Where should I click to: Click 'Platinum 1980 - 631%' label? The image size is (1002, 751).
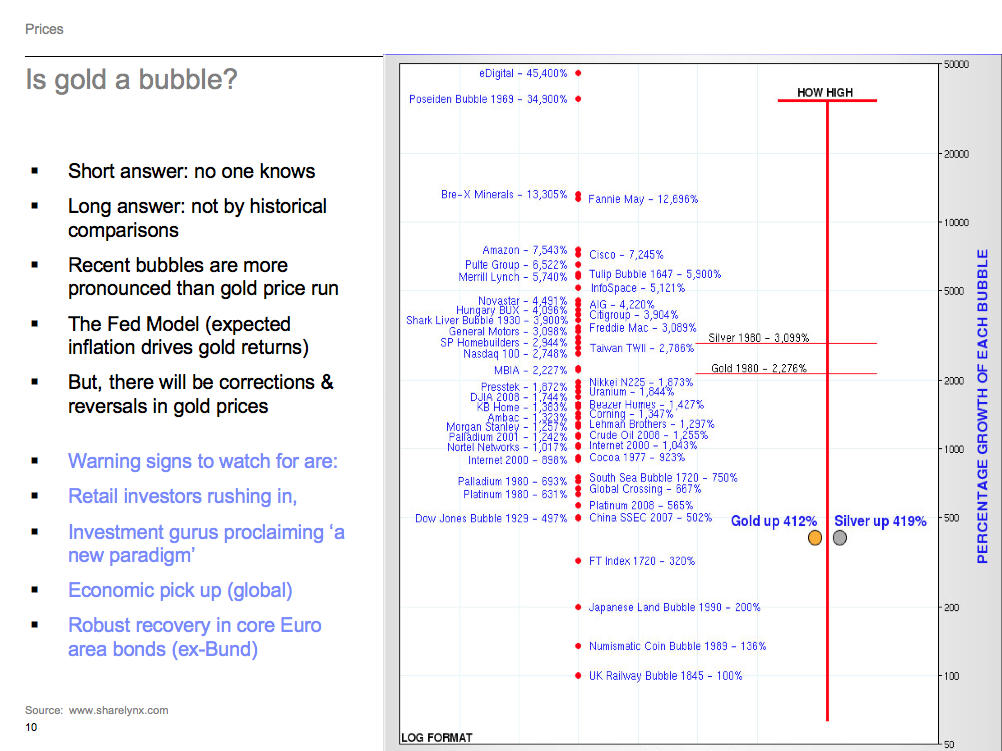pos(515,494)
